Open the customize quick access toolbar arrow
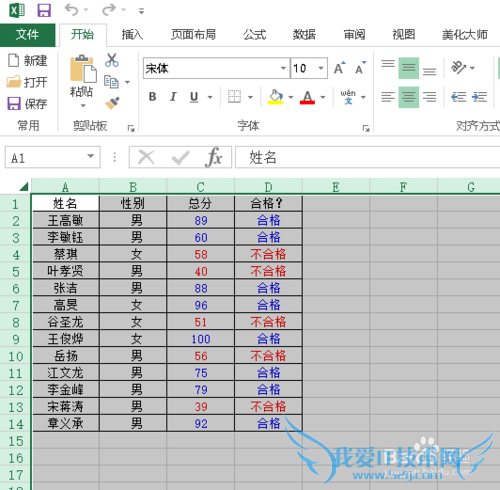This screenshot has width=500, height=490. click(141, 11)
